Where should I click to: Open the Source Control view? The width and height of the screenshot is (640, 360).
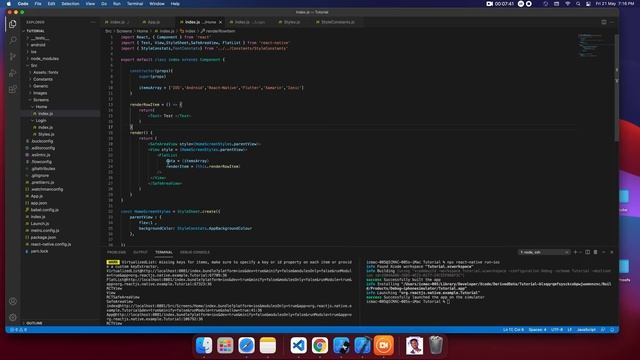13,56
